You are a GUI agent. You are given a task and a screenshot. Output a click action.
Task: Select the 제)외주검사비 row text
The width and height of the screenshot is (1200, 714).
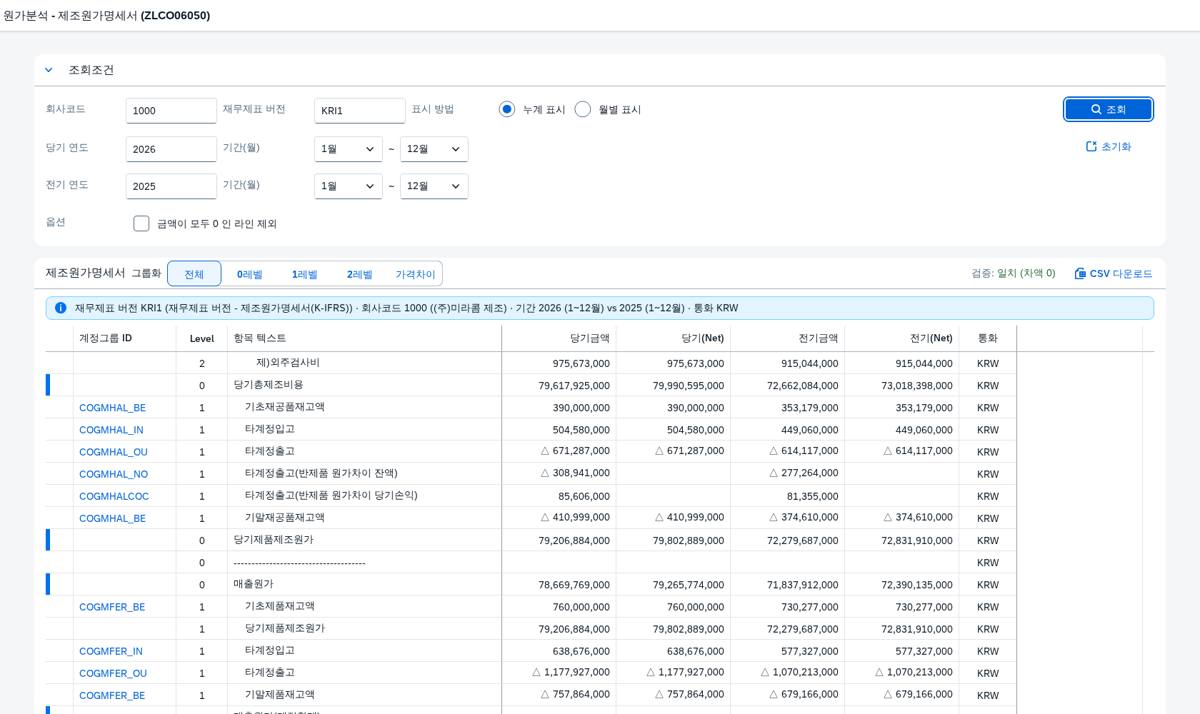(x=288, y=362)
